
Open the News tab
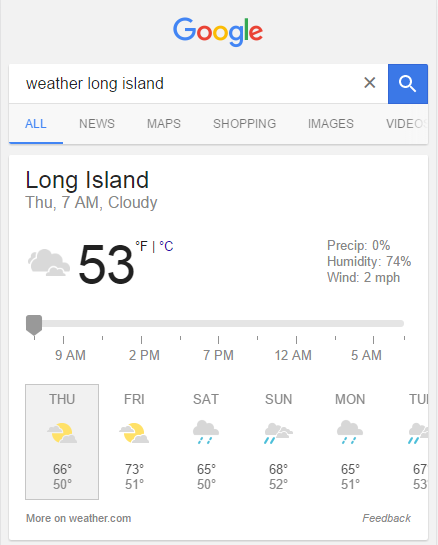pos(97,124)
